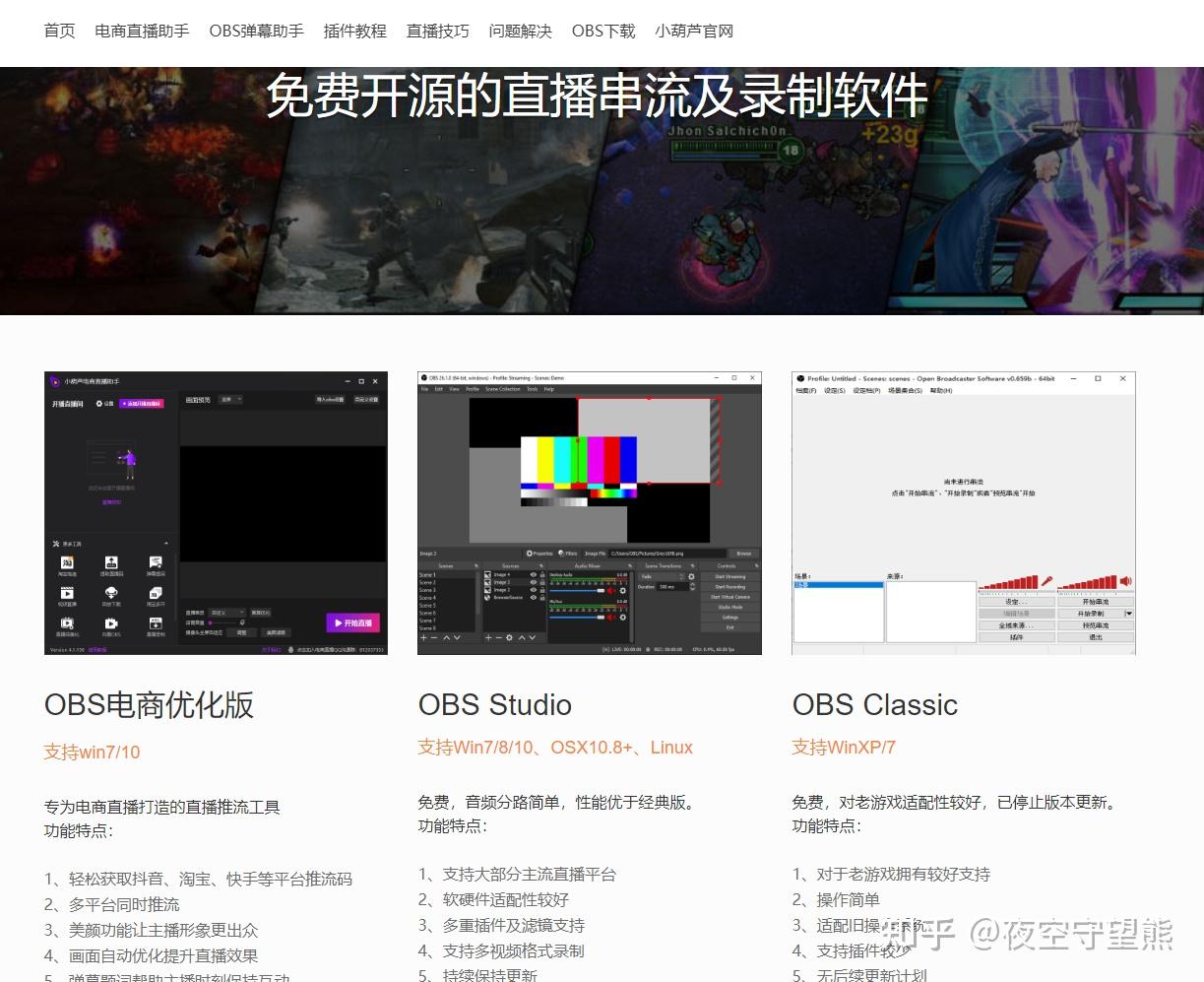This screenshot has width=1204, height=982.
Task: Click the image file path field in OBS Studio thumbnail
Action: pyautogui.click(x=667, y=554)
